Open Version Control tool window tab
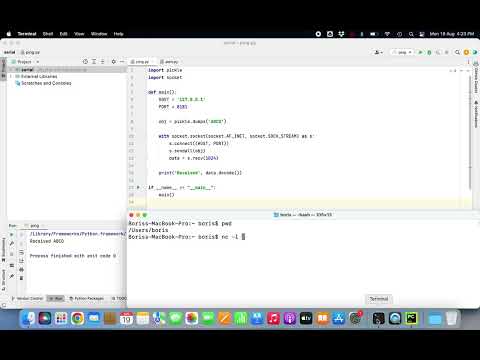This screenshot has width=480, height=360. click(27, 298)
